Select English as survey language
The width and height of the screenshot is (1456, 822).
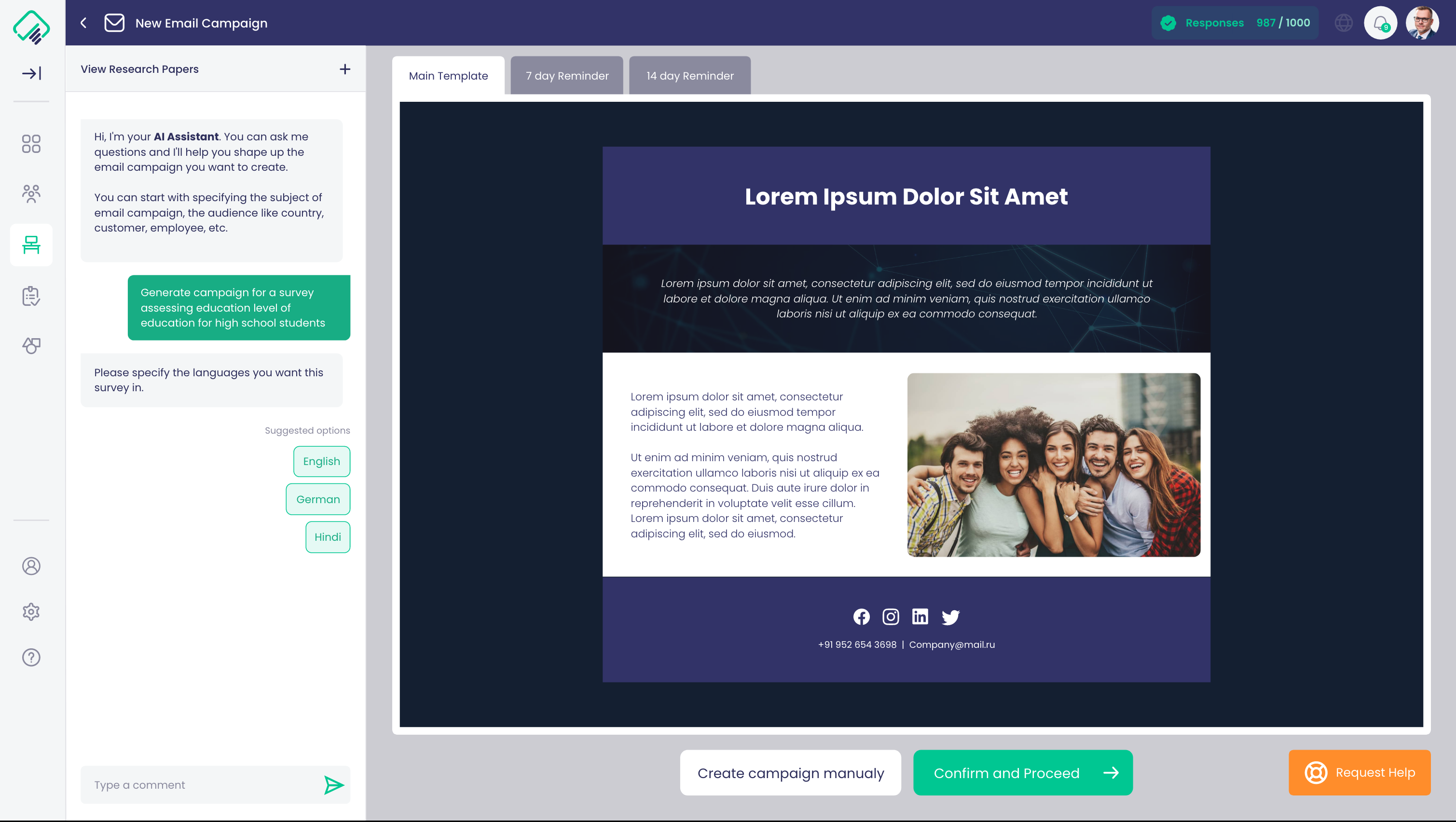[322, 461]
